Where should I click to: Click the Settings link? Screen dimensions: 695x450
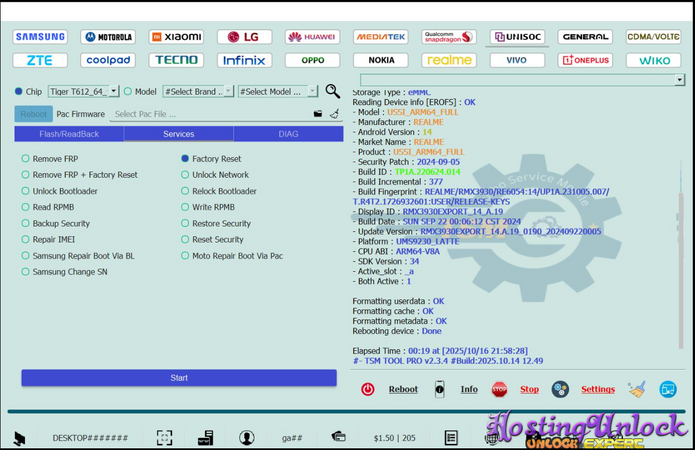[x=597, y=390]
